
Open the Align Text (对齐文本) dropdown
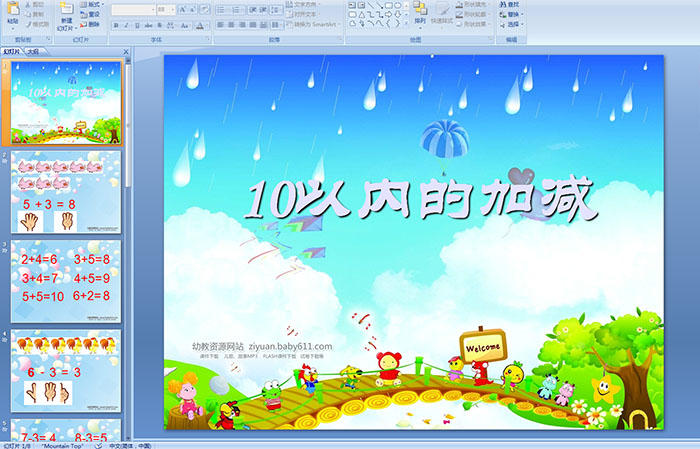point(302,14)
